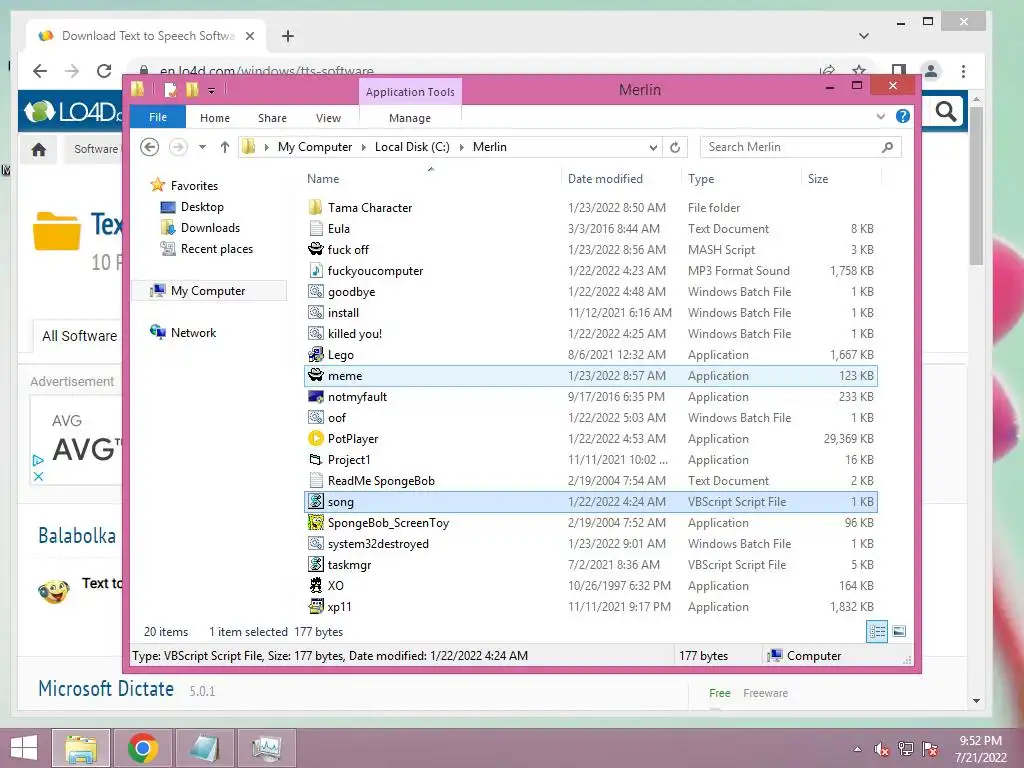Viewport: 1024px width, 768px height.
Task: Open a new Chrome tab
Action: tap(288, 36)
